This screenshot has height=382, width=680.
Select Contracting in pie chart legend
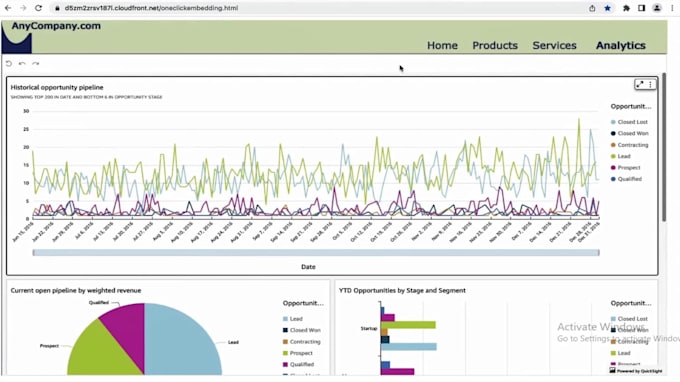[x=301, y=342]
